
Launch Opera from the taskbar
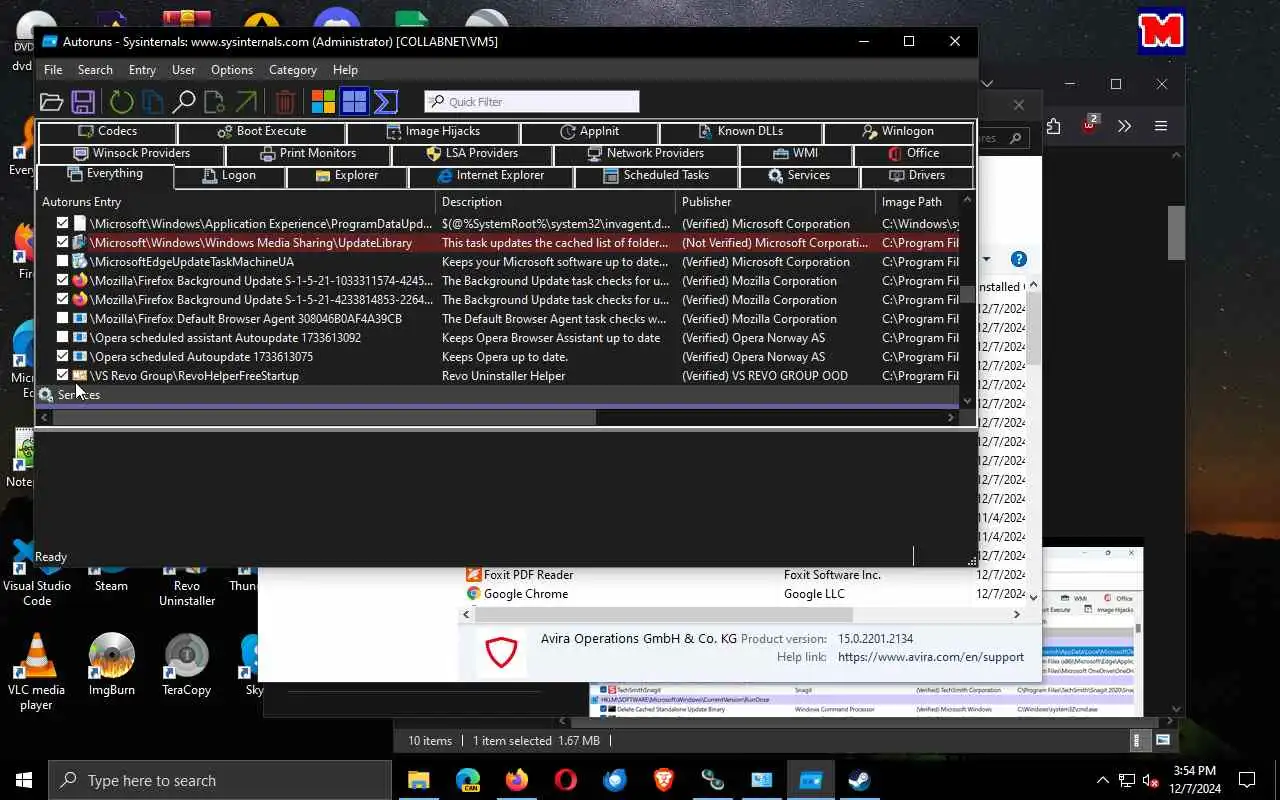[x=565, y=780]
